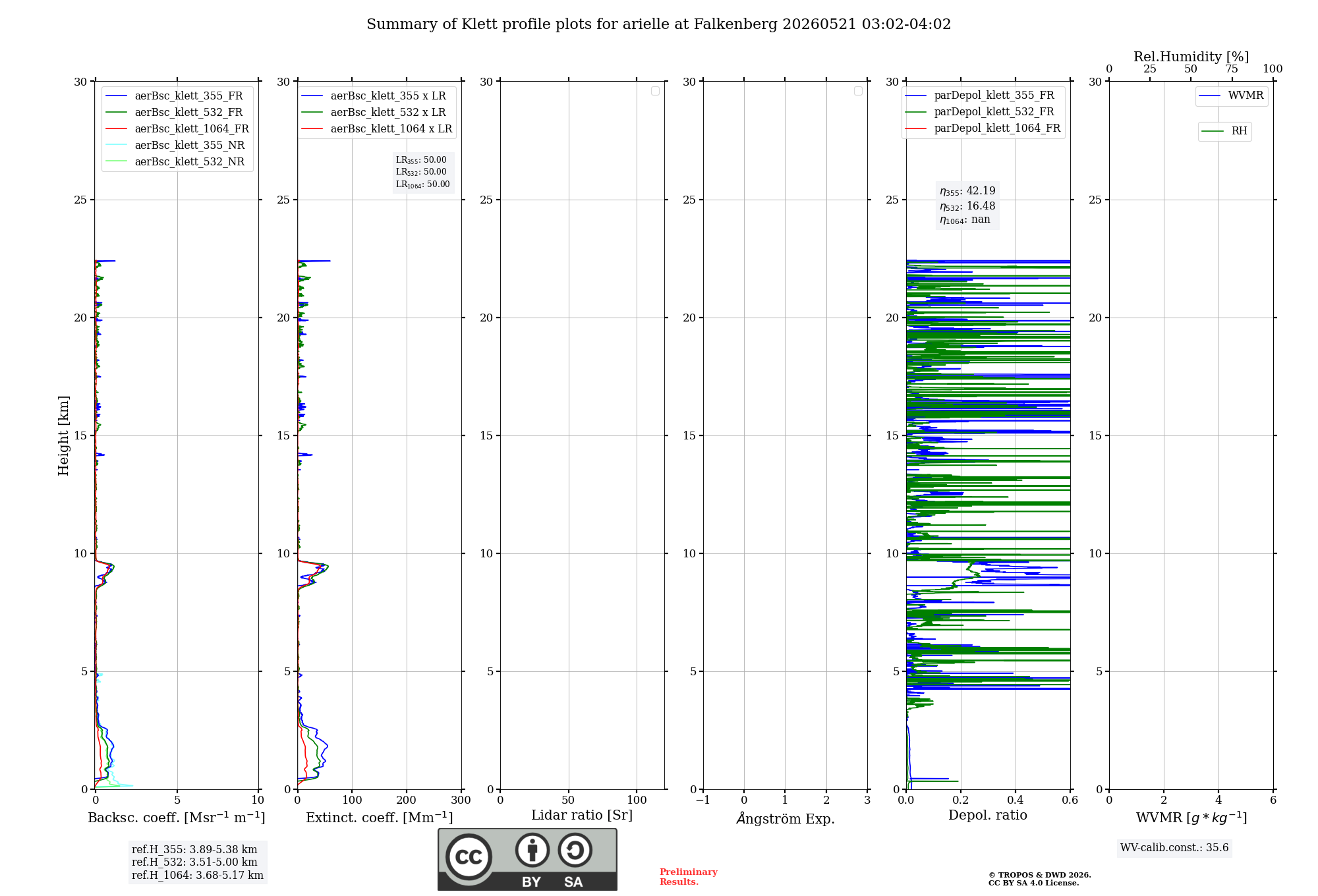The width and height of the screenshot is (1318, 896).
Task: Select legend entry aerBsc_klett_355_FR
Action: [177, 96]
